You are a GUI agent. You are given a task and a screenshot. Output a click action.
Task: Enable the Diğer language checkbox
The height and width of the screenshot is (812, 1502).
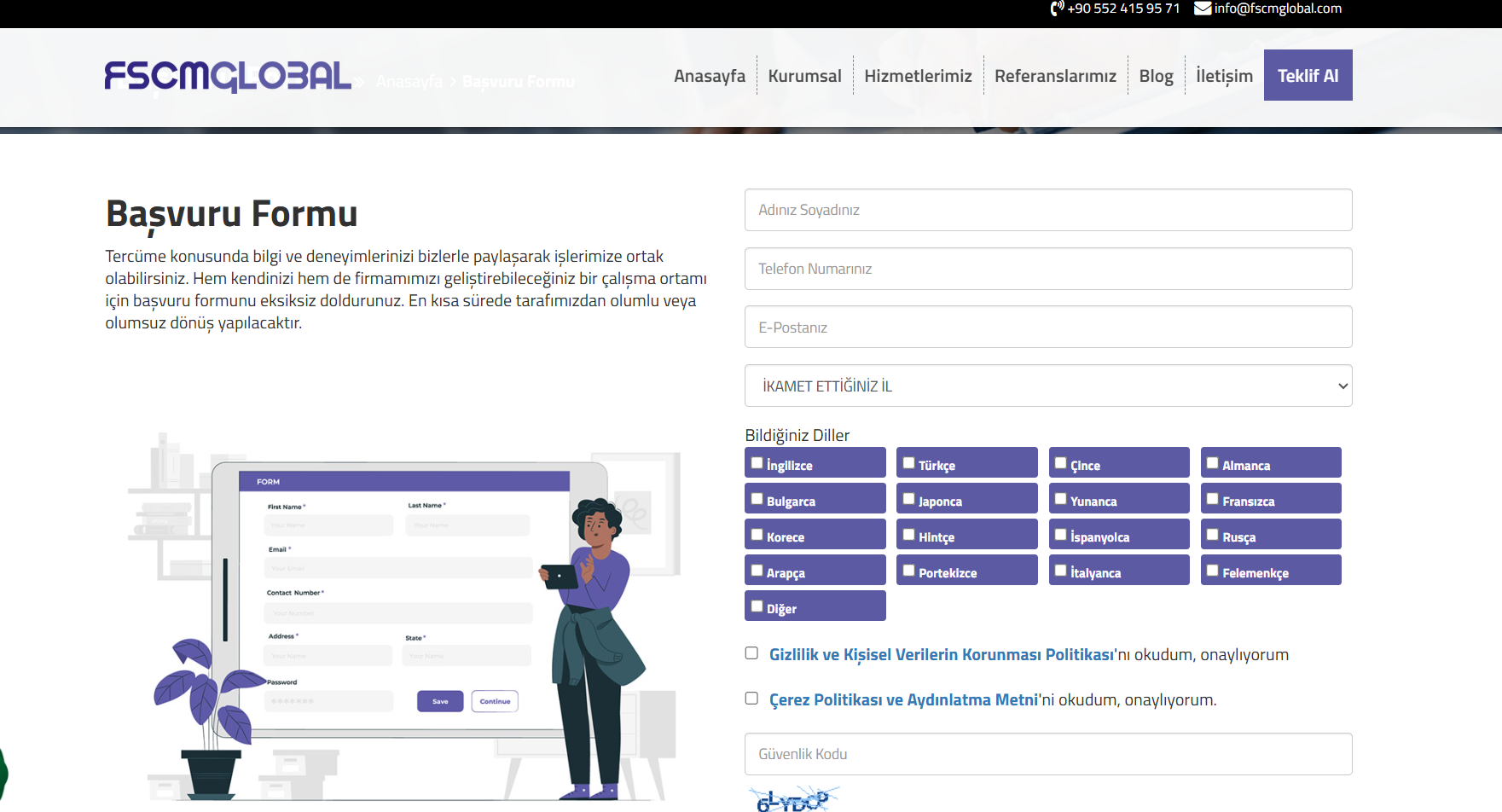[757, 606]
